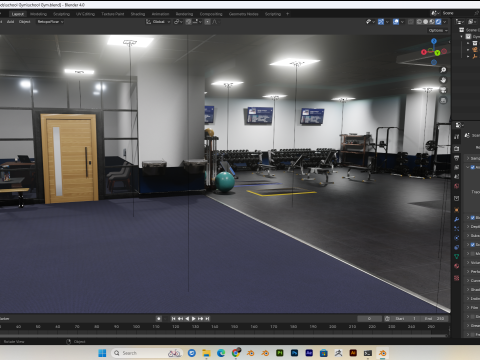Play the animation in reverse

(x=187, y=319)
